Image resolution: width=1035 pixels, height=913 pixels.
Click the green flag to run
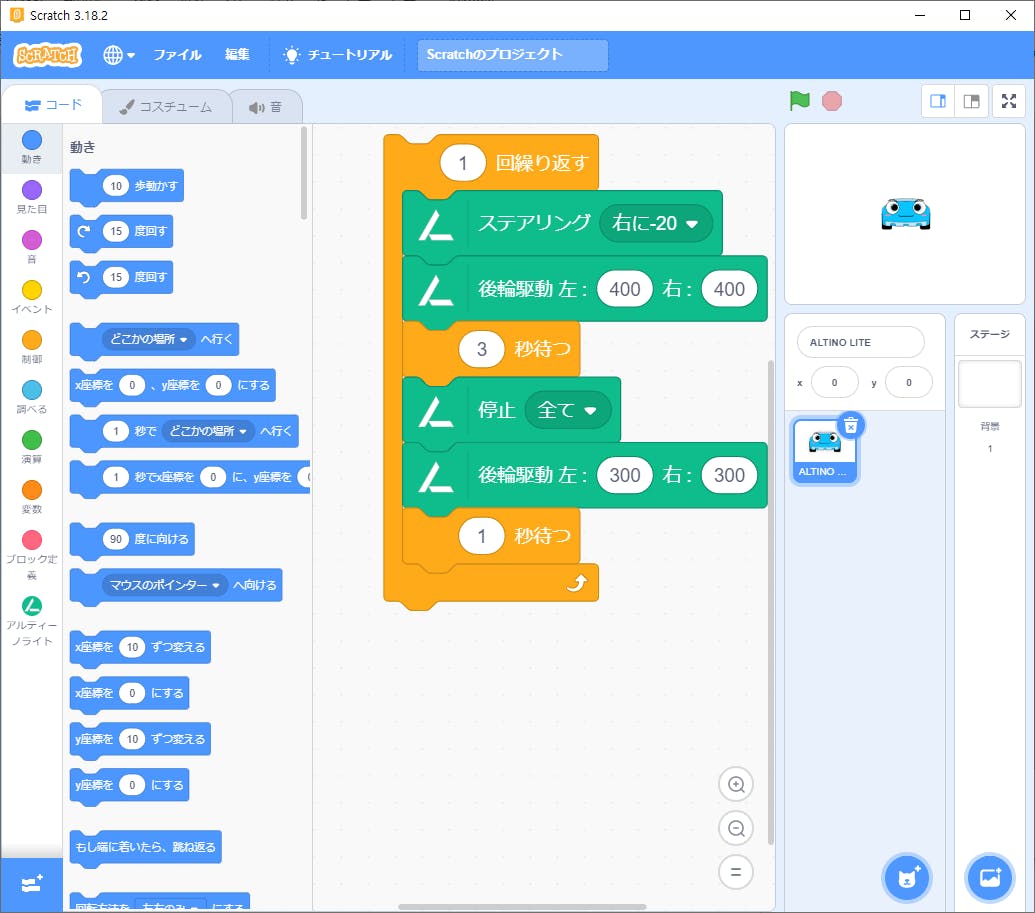[x=799, y=100]
